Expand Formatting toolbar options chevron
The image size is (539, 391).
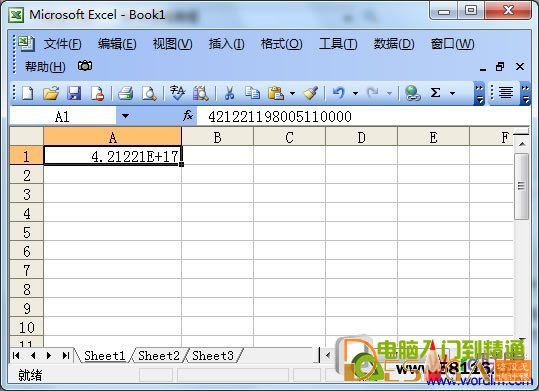click(x=525, y=93)
